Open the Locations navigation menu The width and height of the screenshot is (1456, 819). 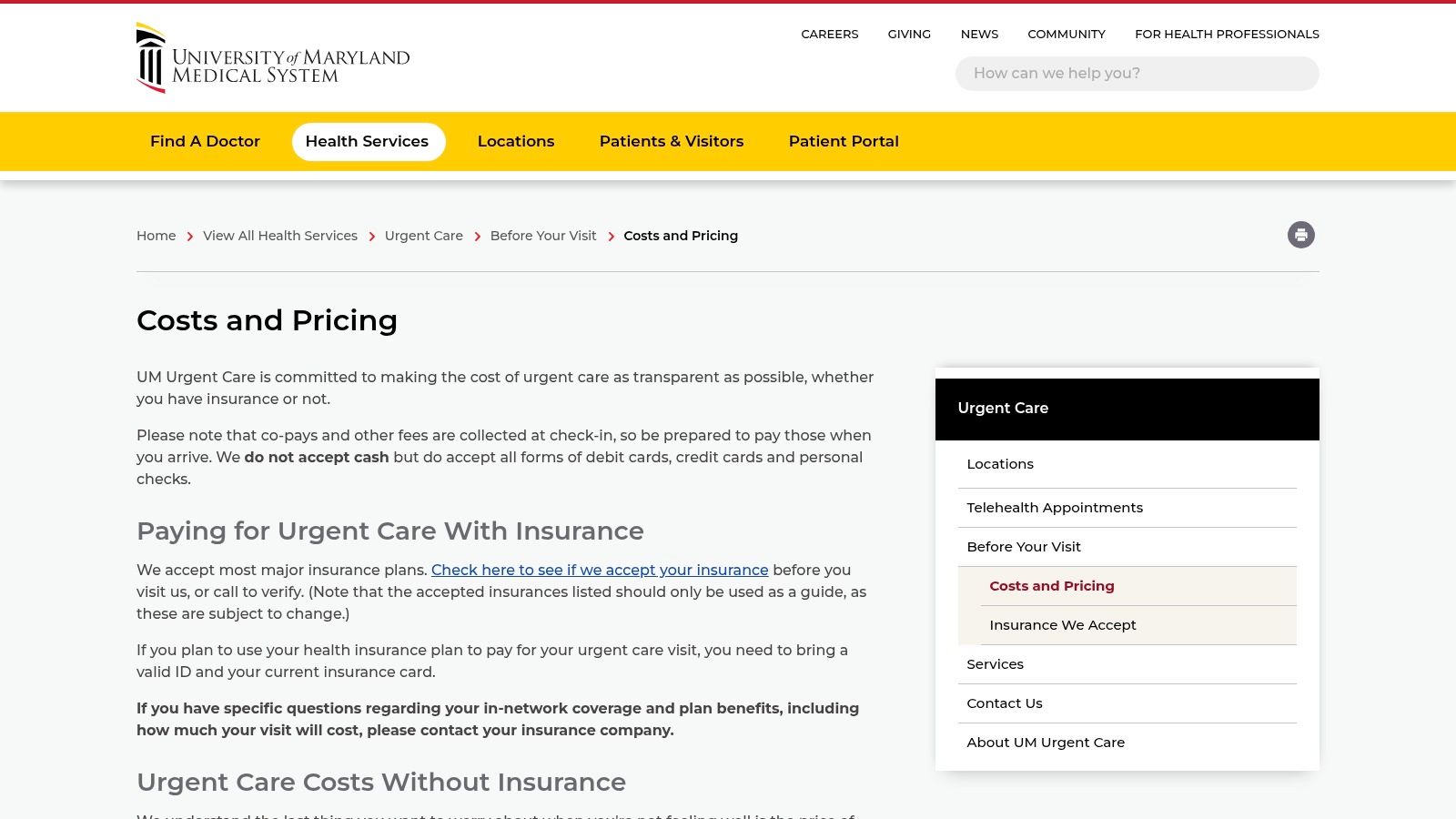pyautogui.click(x=516, y=141)
